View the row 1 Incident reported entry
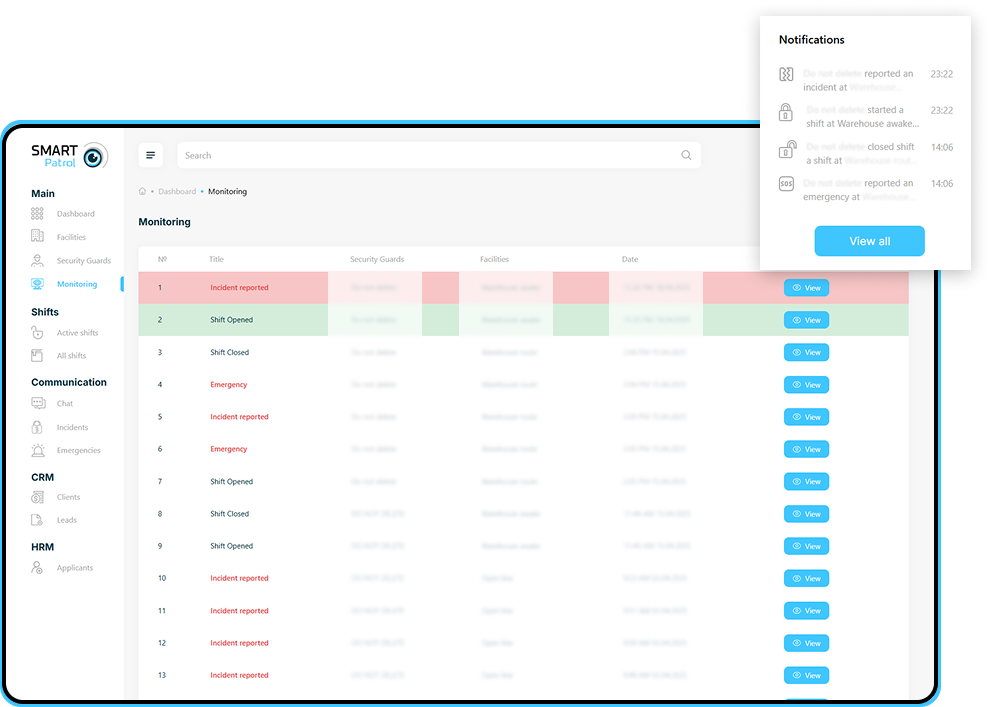This screenshot has height=707, width=991. pos(806,288)
